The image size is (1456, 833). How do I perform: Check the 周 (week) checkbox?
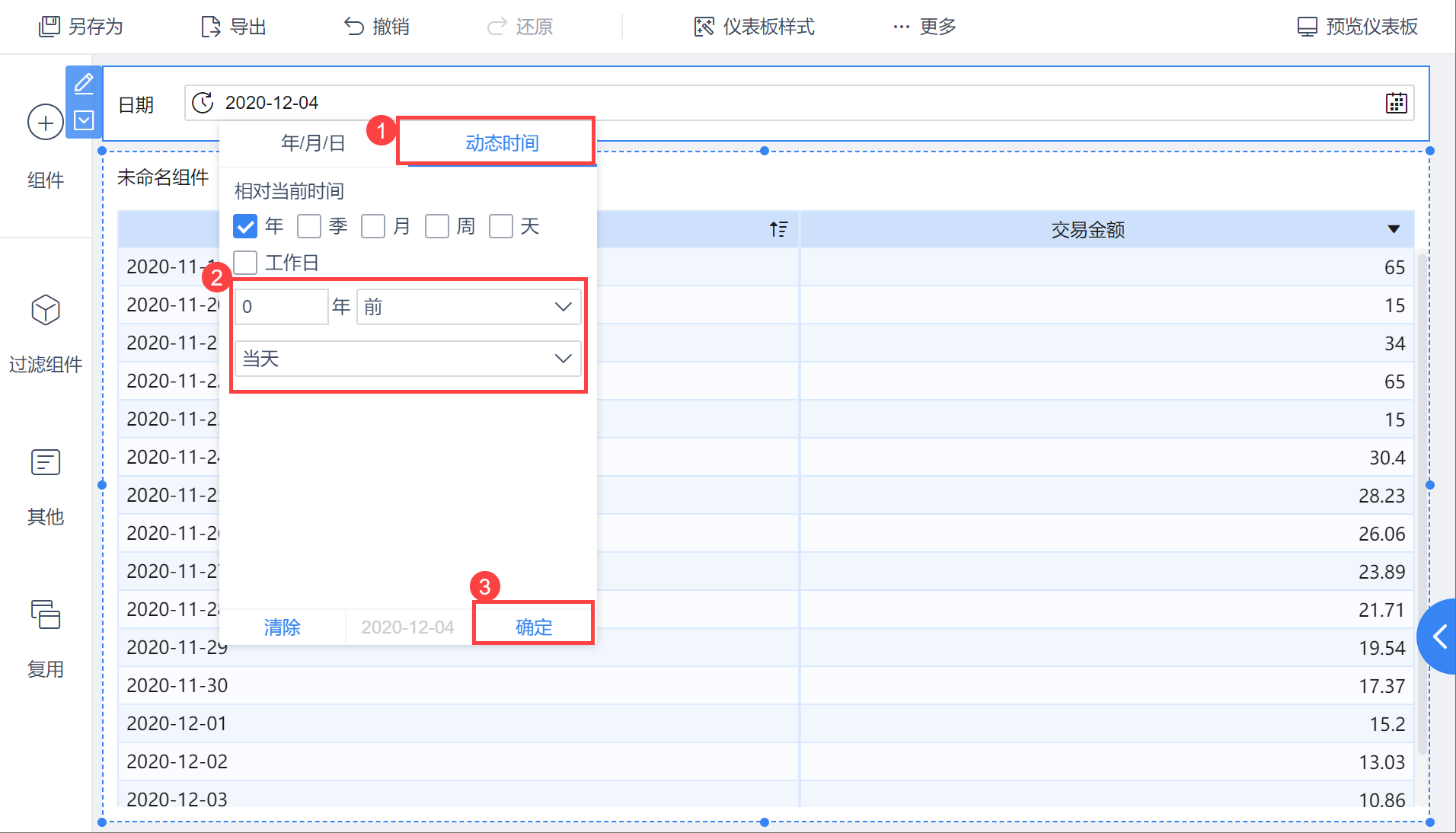437,226
